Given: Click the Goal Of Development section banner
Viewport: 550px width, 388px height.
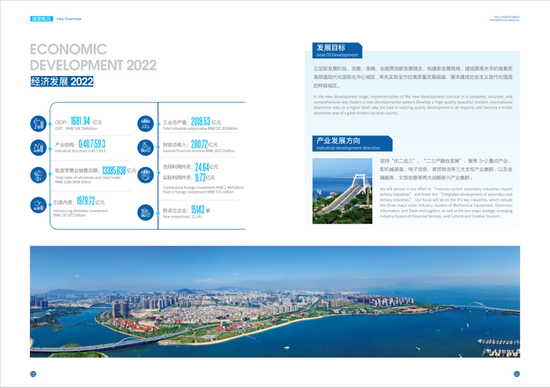Looking at the screenshot, I should coord(337,50).
